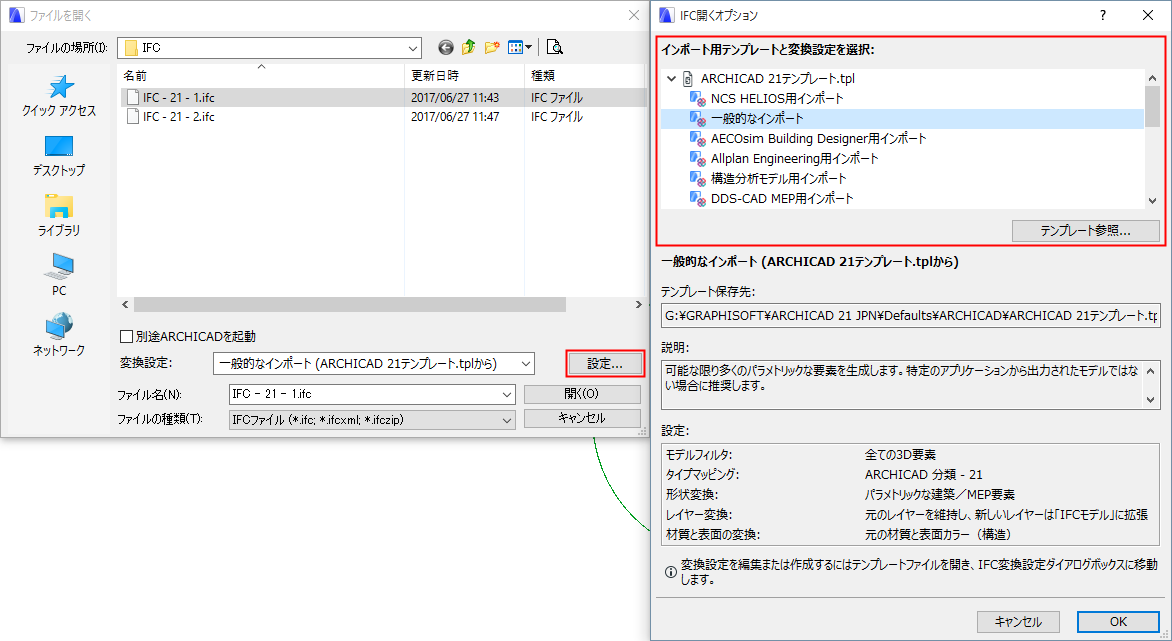Select Allplan Engineering用インポート entry
This screenshot has height=641, width=1172.
795,158
